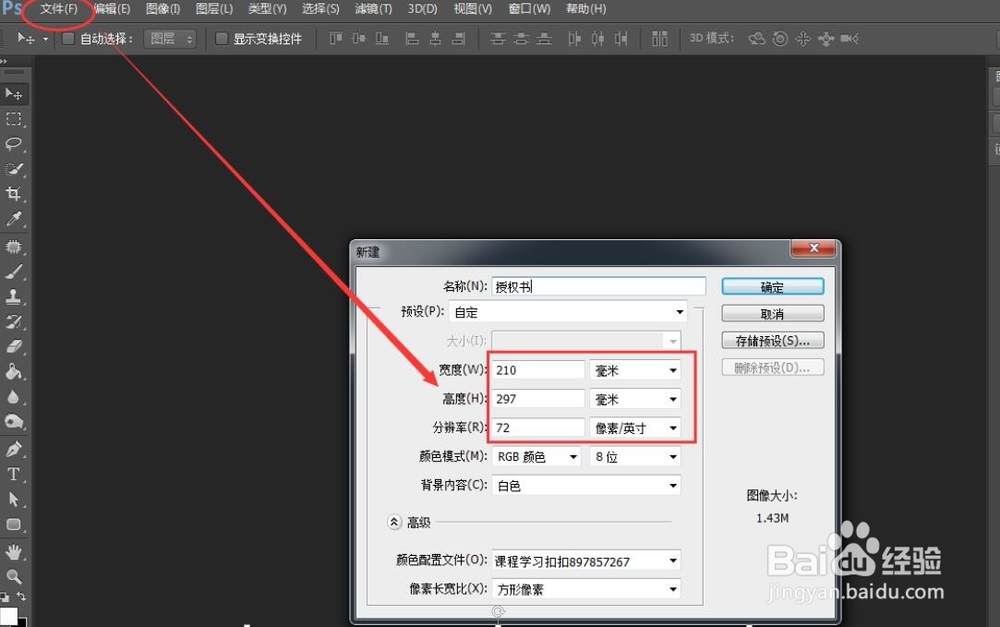Select the Eraser tool
The width and height of the screenshot is (1000, 627).
pyautogui.click(x=13, y=346)
